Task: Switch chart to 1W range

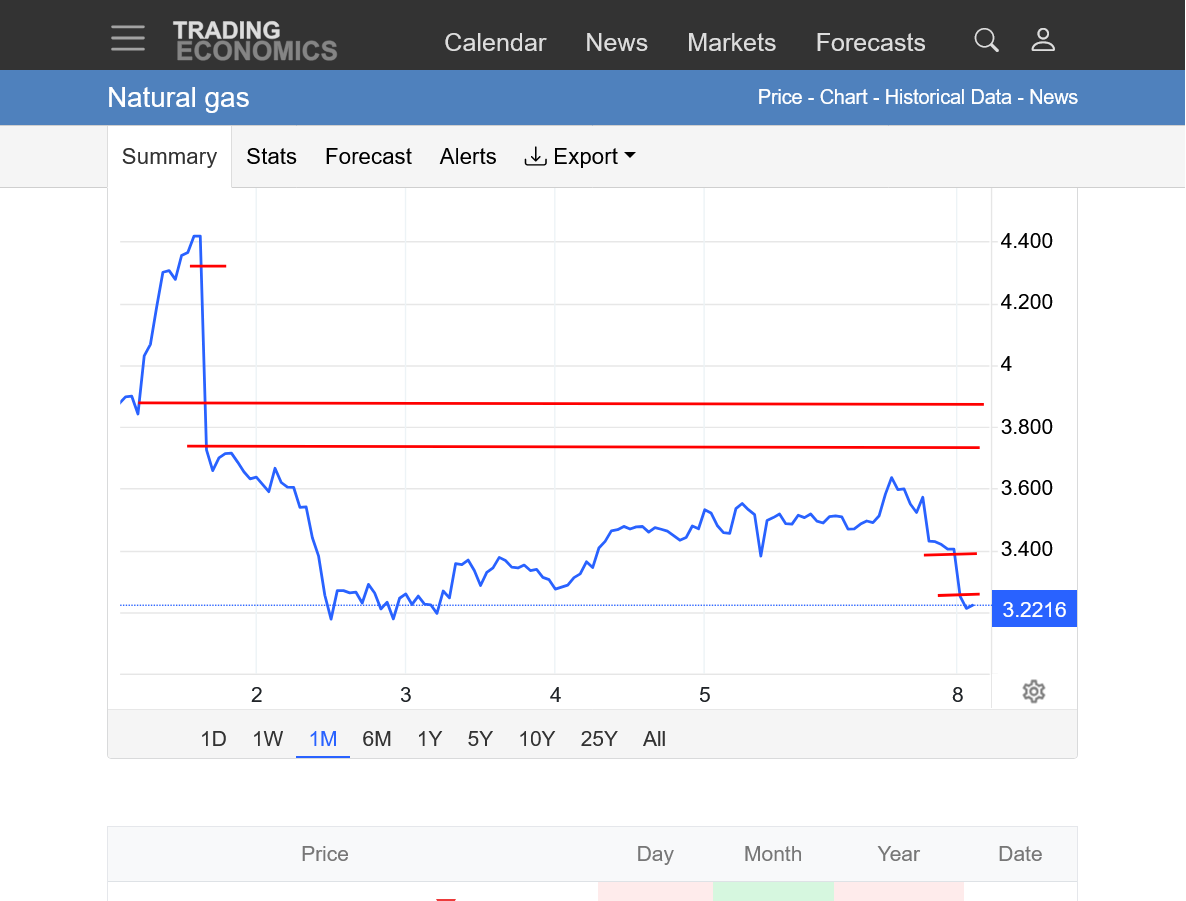Action: tap(268, 739)
